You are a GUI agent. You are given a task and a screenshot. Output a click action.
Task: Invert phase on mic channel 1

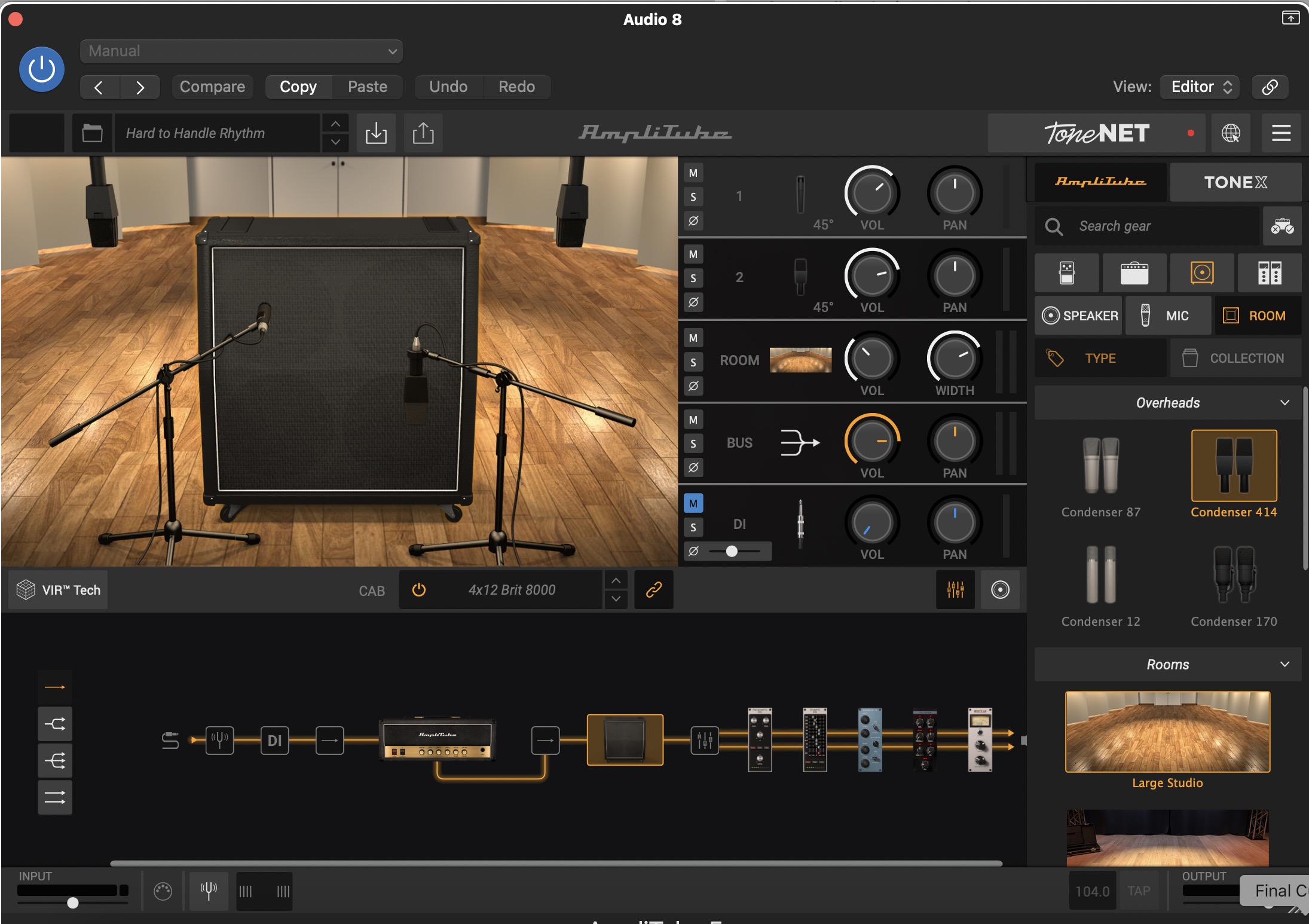coord(693,221)
